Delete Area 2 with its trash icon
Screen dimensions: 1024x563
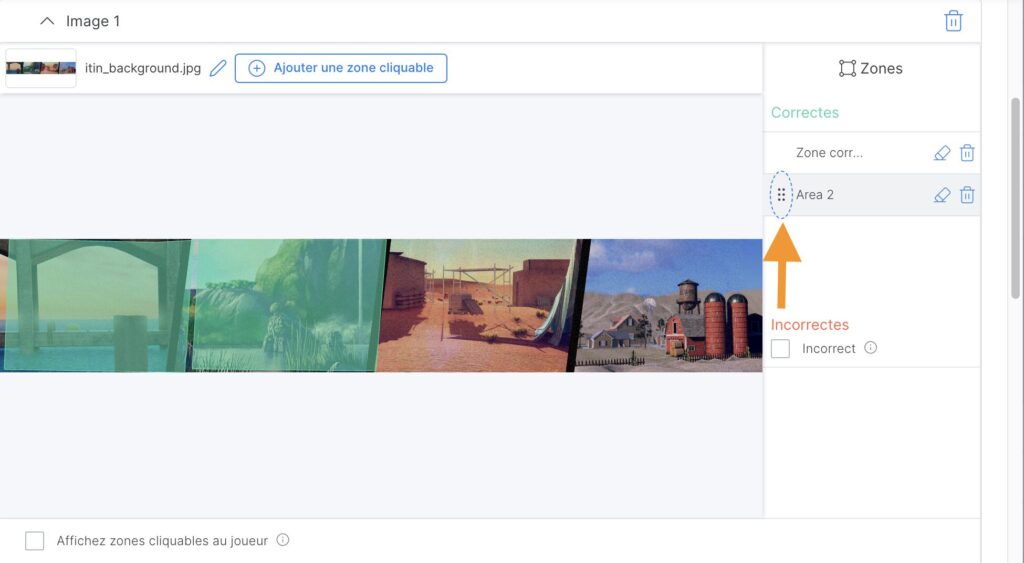click(x=967, y=195)
